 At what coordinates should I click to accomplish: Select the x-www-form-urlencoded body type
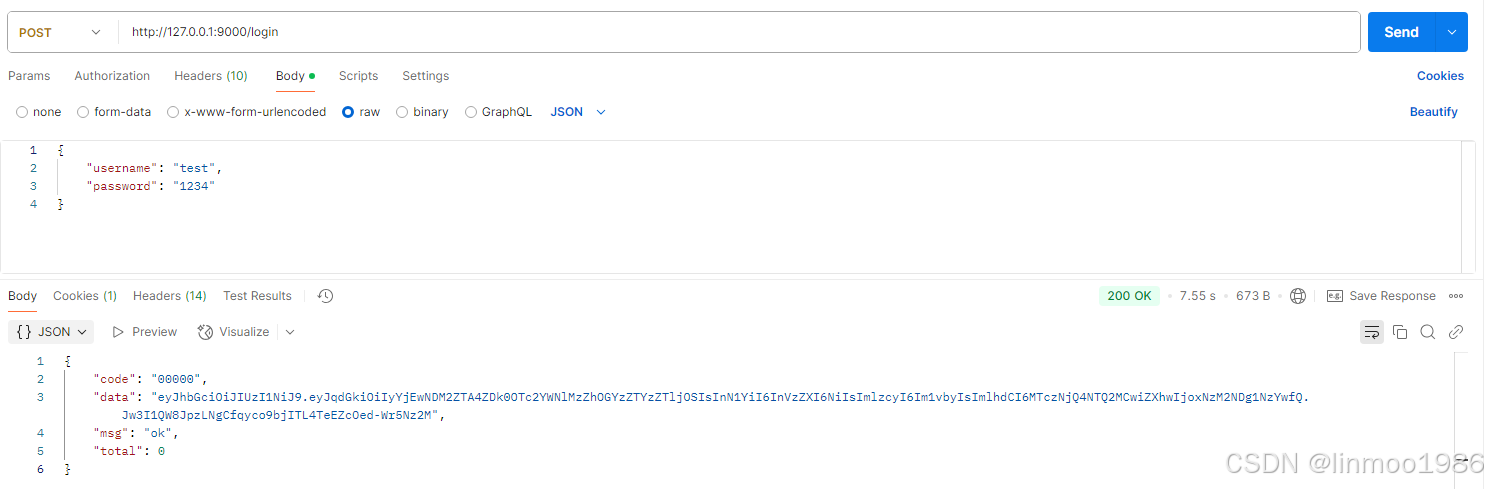[x=247, y=112]
